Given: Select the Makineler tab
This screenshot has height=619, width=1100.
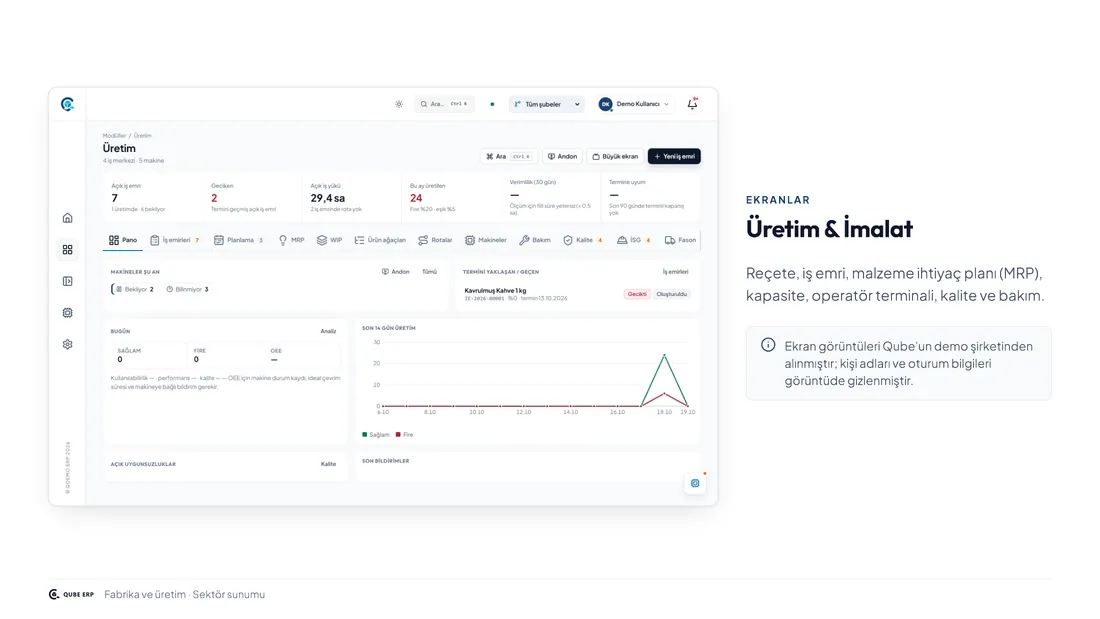Looking at the screenshot, I should tap(485, 240).
